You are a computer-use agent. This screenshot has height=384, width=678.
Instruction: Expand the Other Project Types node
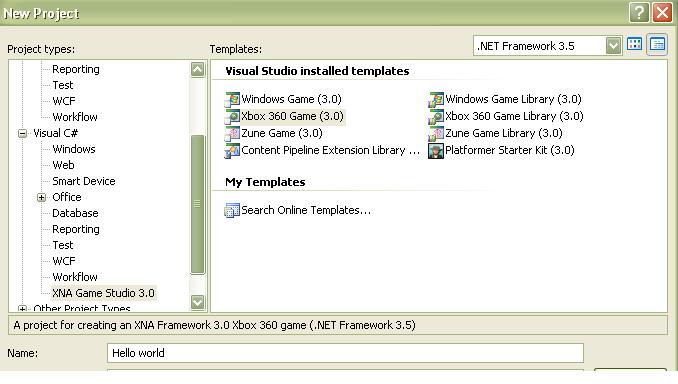coord(22,309)
